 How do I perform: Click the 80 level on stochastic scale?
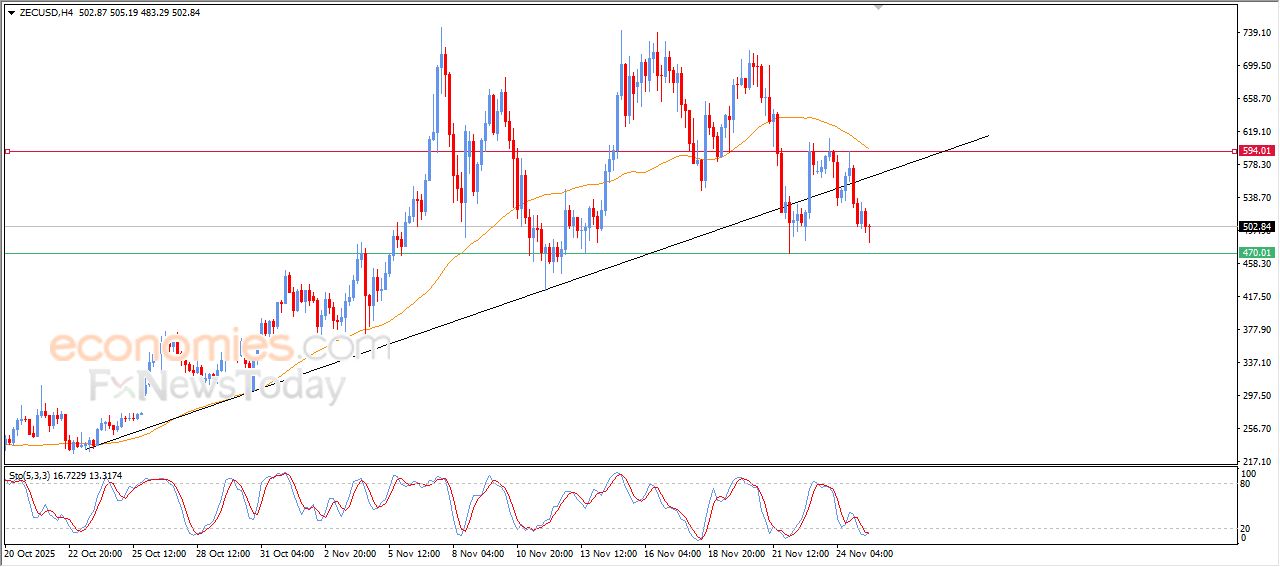(1247, 484)
